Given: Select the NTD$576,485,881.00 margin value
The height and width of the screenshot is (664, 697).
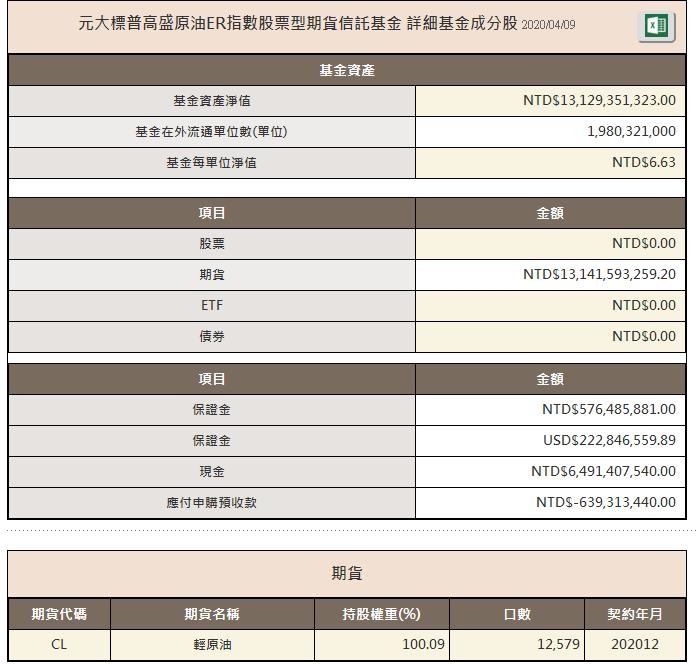Looking at the screenshot, I should pyautogui.click(x=609, y=409).
